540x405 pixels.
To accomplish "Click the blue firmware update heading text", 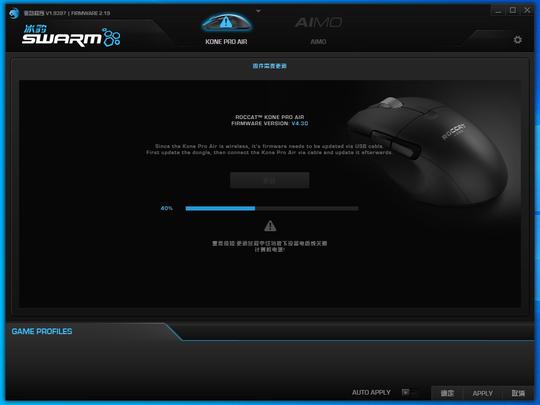I will 270,66.
